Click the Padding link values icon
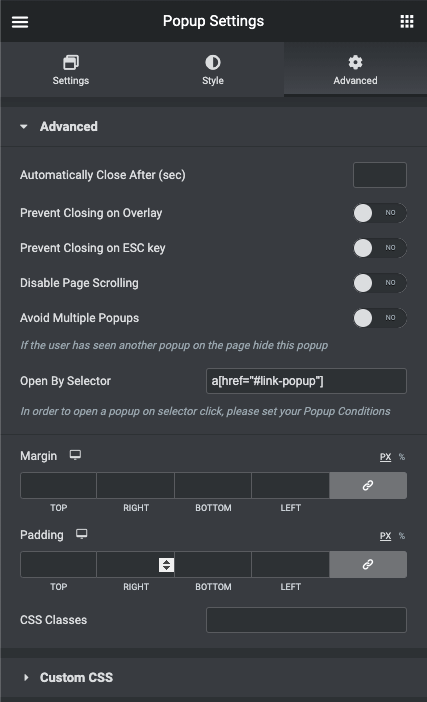 point(368,565)
